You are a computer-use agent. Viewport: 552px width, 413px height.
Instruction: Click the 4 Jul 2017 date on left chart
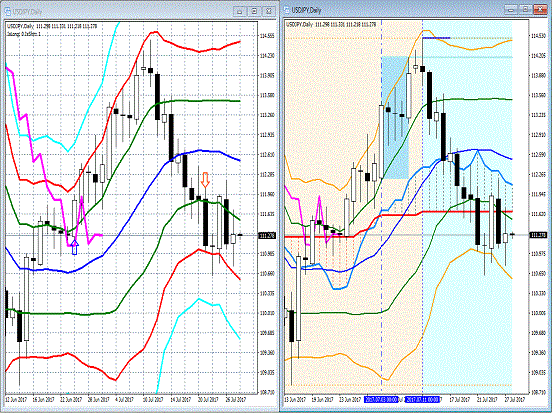tap(126, 400)
